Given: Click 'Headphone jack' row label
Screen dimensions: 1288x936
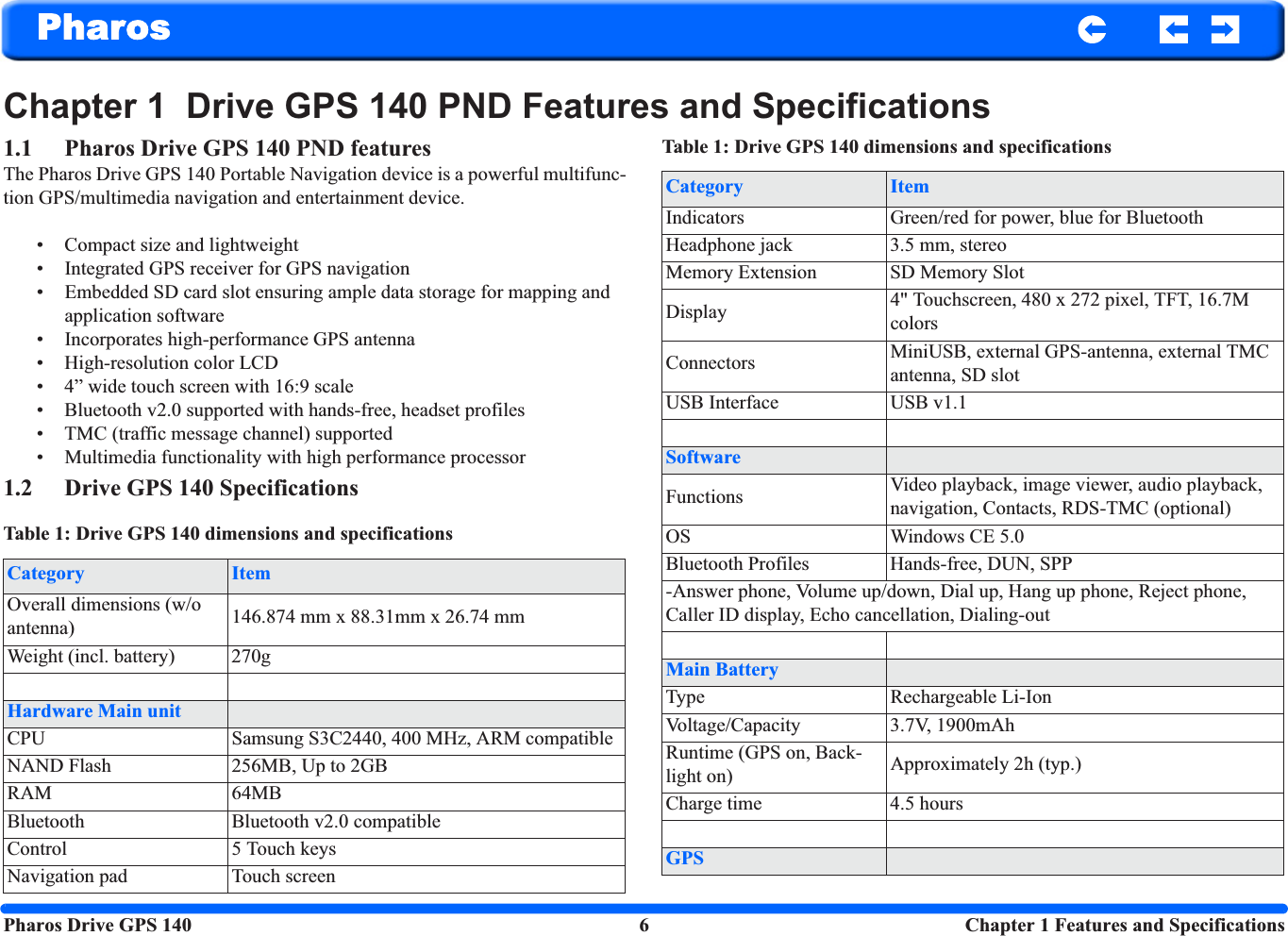Looking at the screenshot, I should [x=729, y=245].
